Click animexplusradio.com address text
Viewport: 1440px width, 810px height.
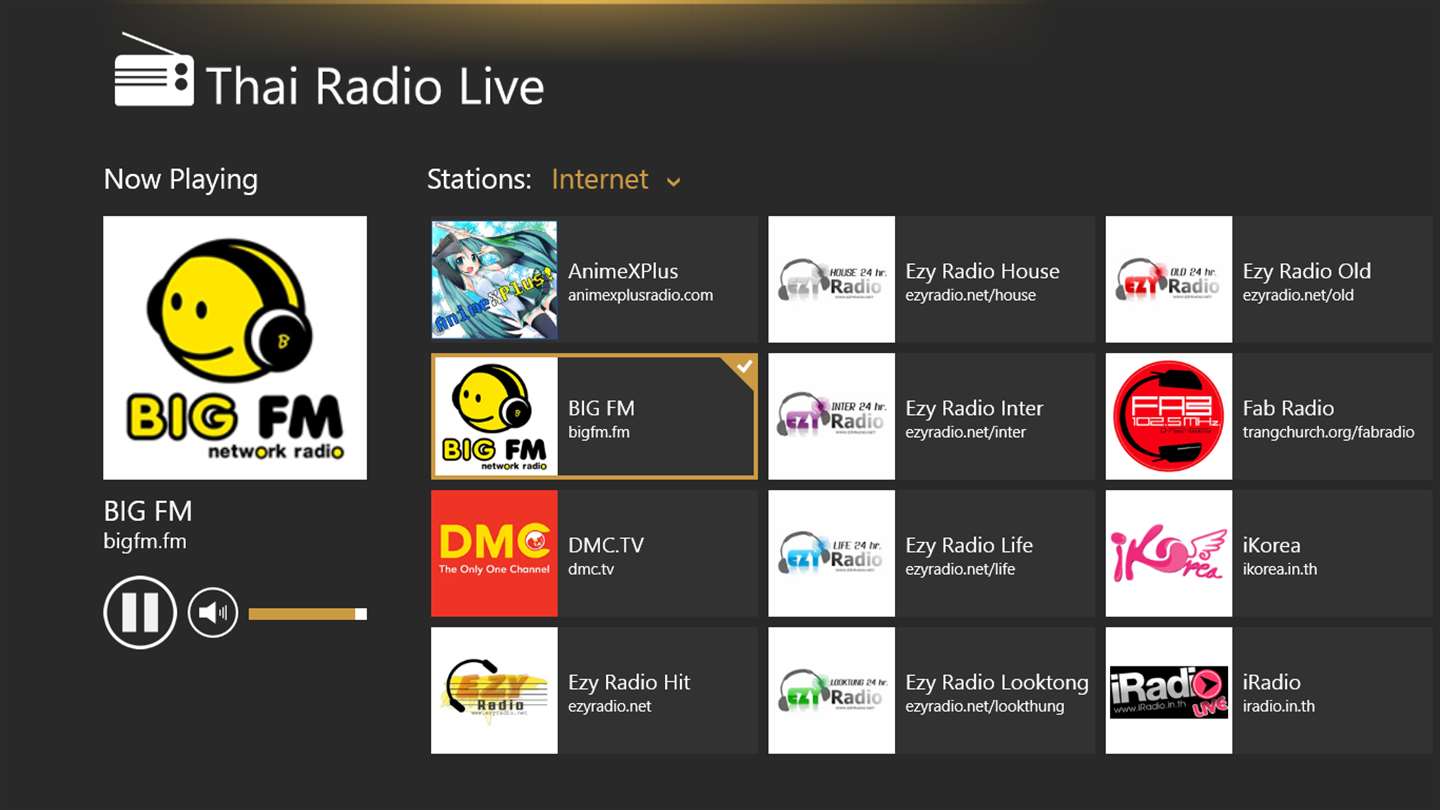click(x=640, y=295)
